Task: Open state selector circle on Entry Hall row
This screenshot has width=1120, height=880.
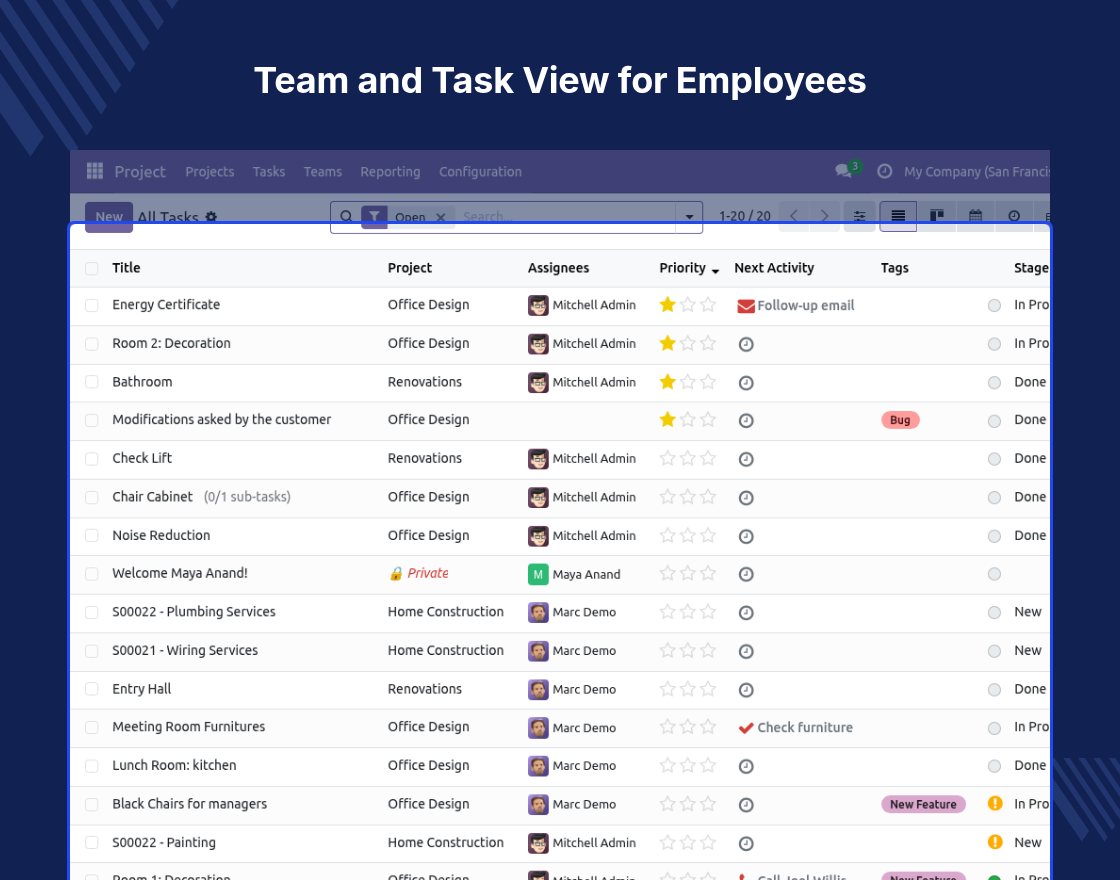Action: pyautogui.click(x=994, y=690)
